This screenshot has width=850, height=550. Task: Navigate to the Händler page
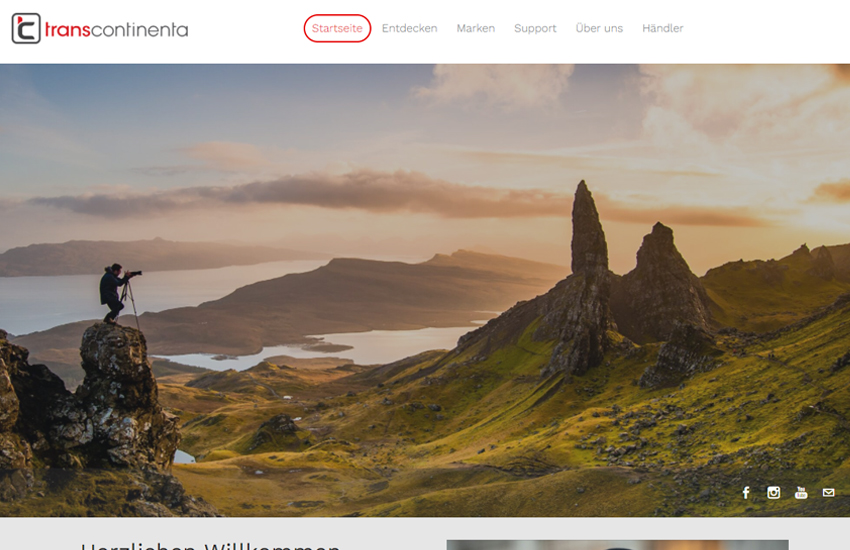(x=662, y=28)
